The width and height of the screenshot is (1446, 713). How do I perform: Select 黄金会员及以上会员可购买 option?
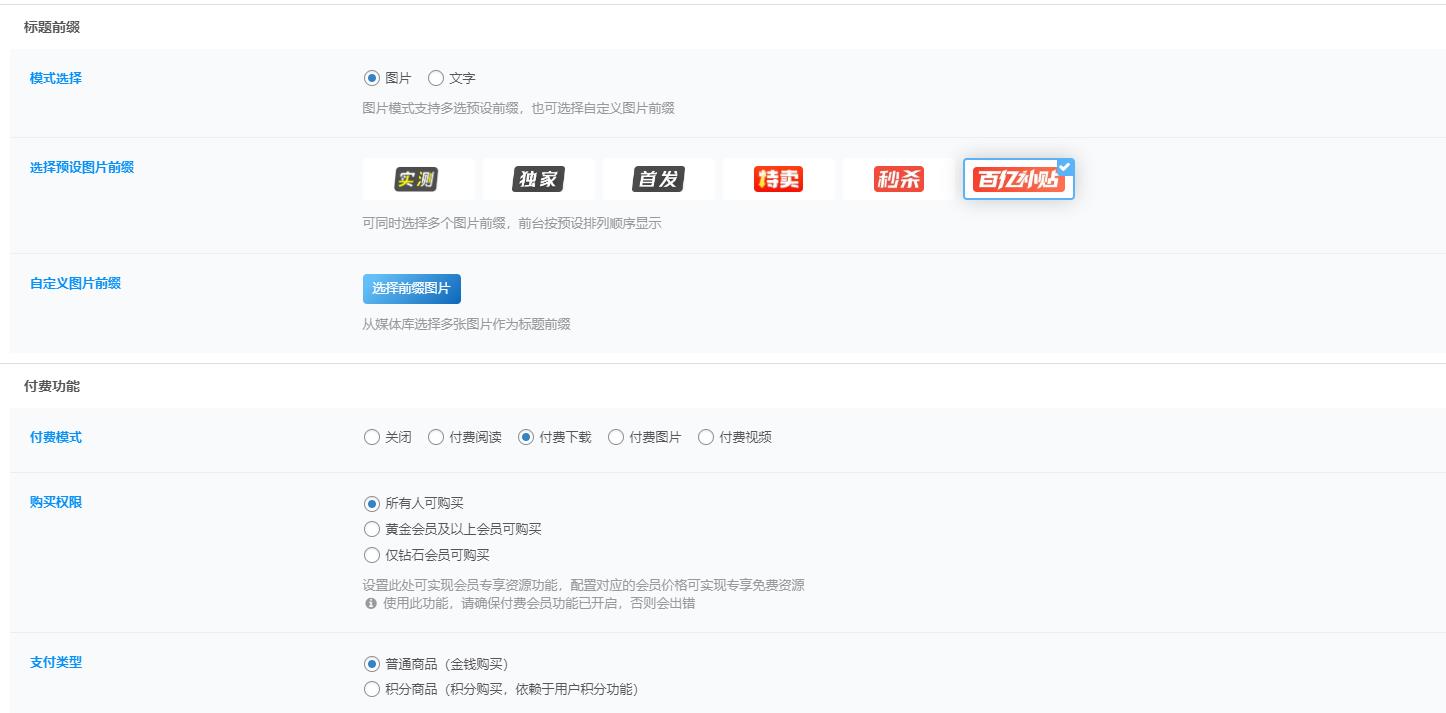click(372, 529)
